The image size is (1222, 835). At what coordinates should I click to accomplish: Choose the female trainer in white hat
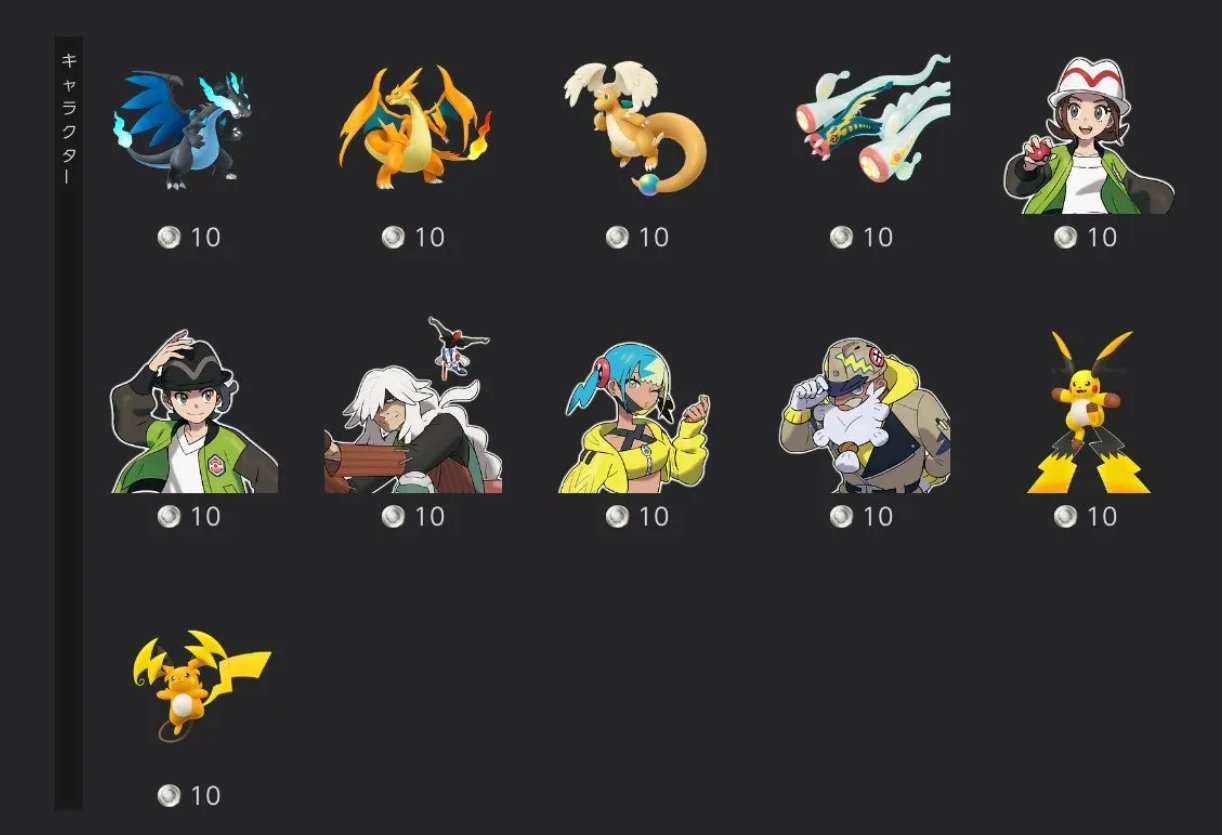[x=1088, y=135]
